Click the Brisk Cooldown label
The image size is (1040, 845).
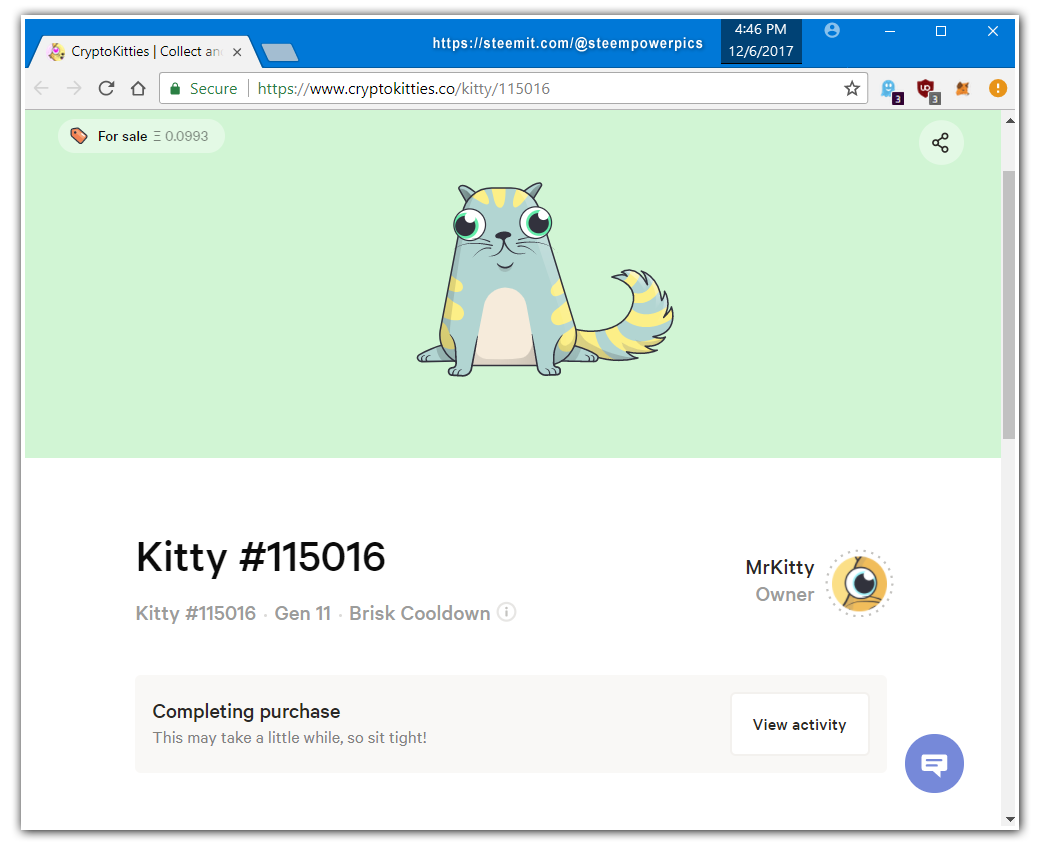(x=419, y=613)
